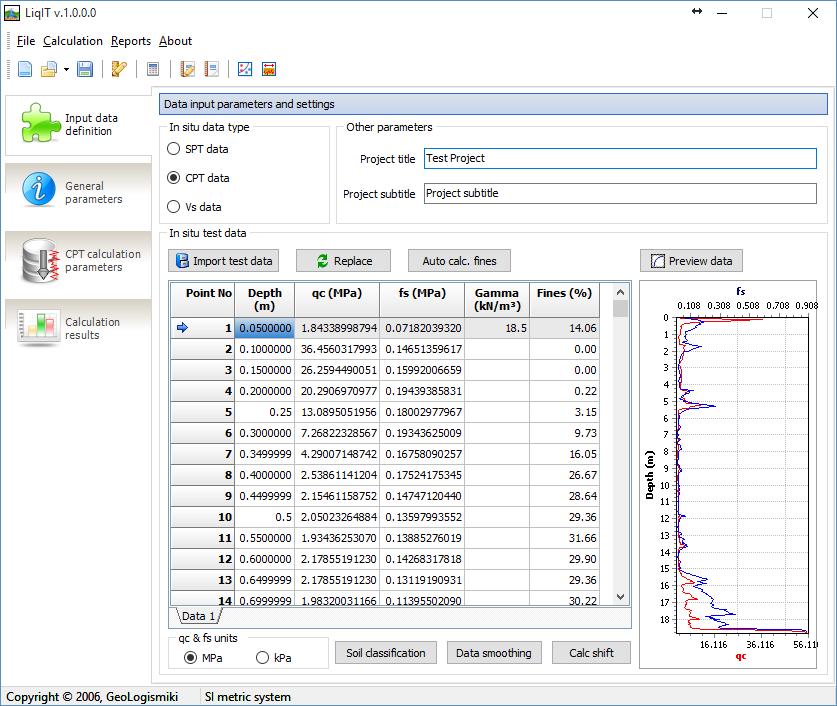The width and height of the screenshot is (837, 706).
Task: Select MPa units radio button
Action: (190, 658)
